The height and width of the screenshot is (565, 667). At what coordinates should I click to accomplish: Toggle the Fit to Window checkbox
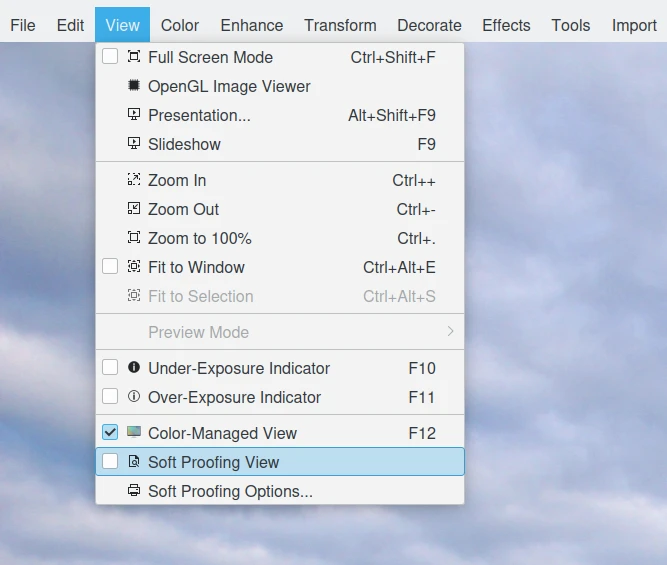point(110,267)
